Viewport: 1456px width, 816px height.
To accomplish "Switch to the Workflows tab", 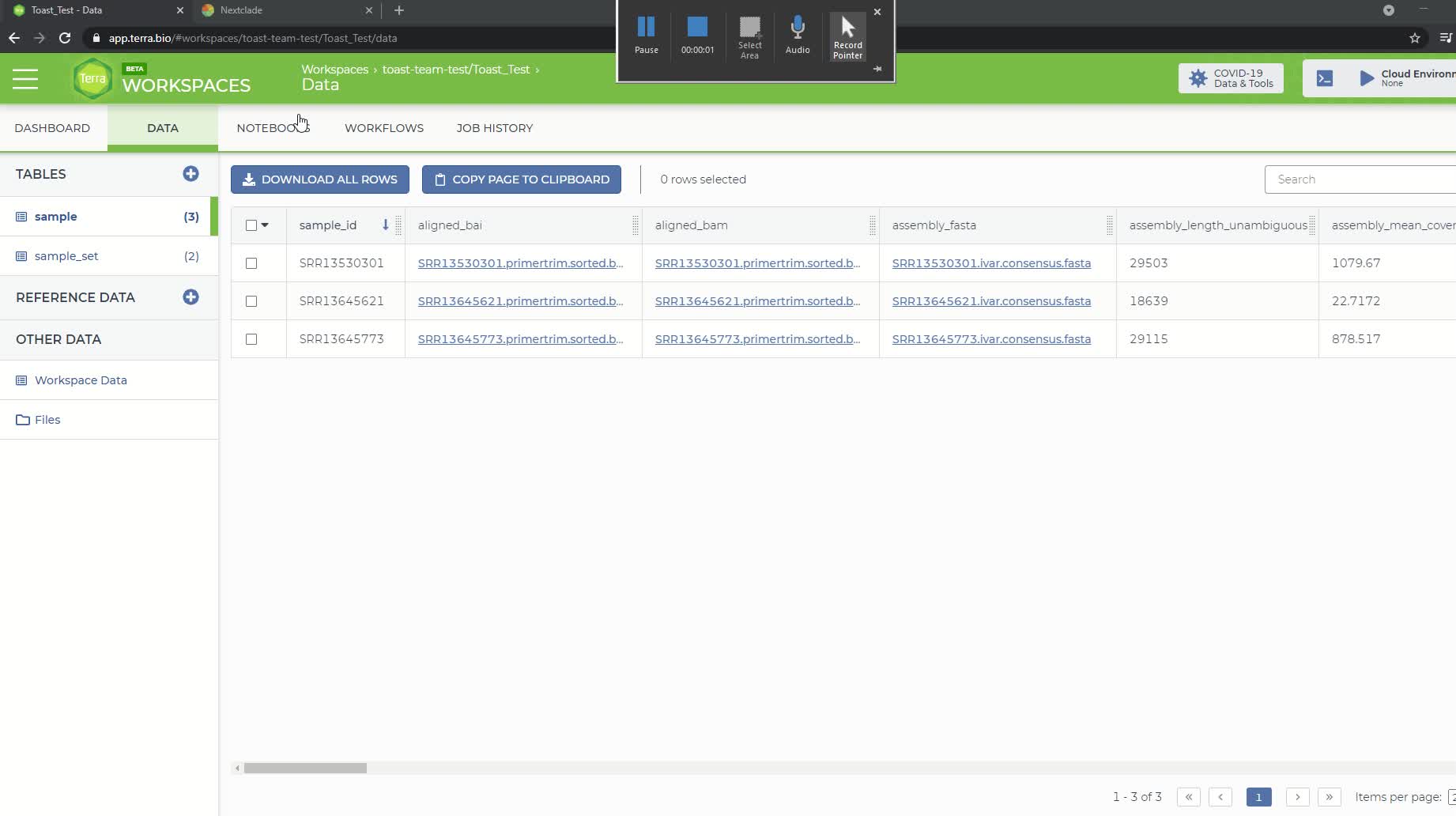I will 383,128.
